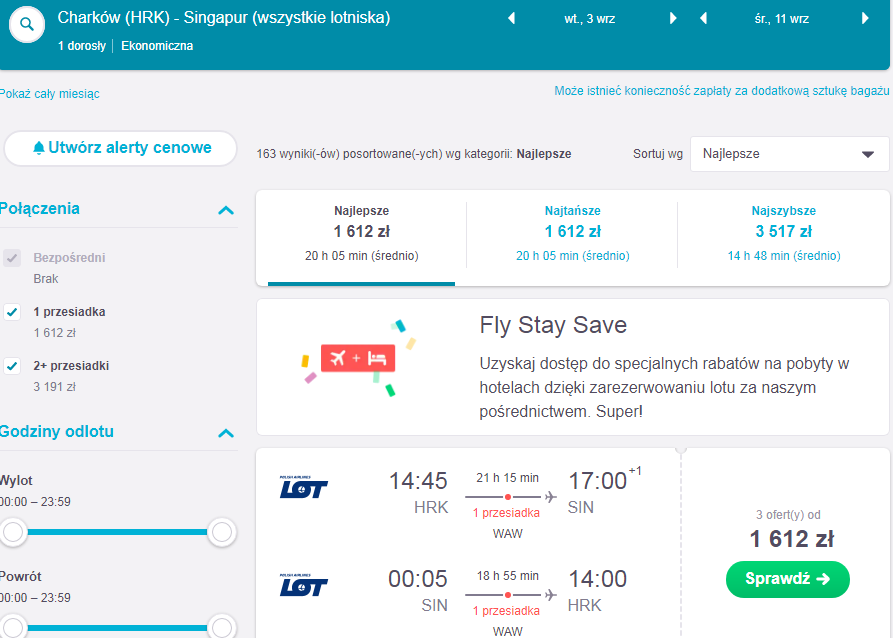This screenshot has width=893, height=638.
Task: Go to next departure date after wt., 3 wrz
Action: (673, 19)
